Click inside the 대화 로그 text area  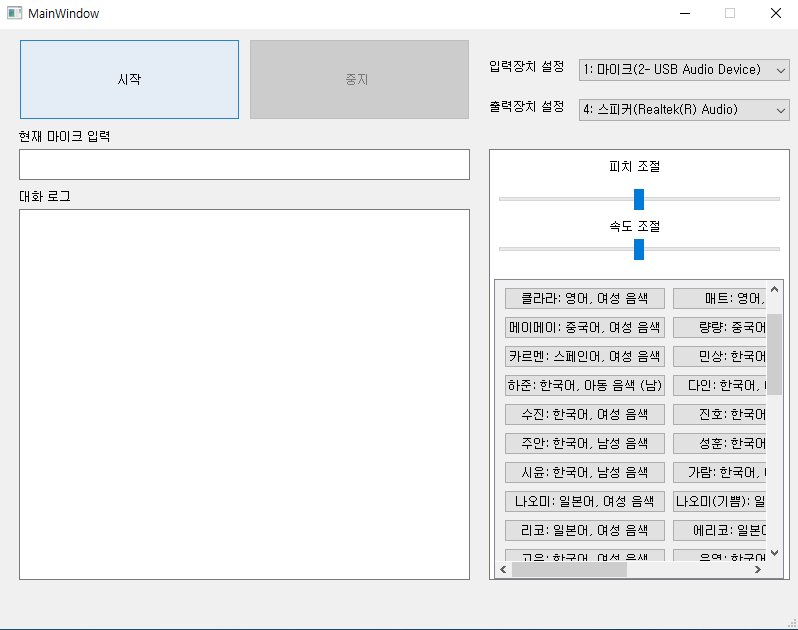click(x=244, y=393)
